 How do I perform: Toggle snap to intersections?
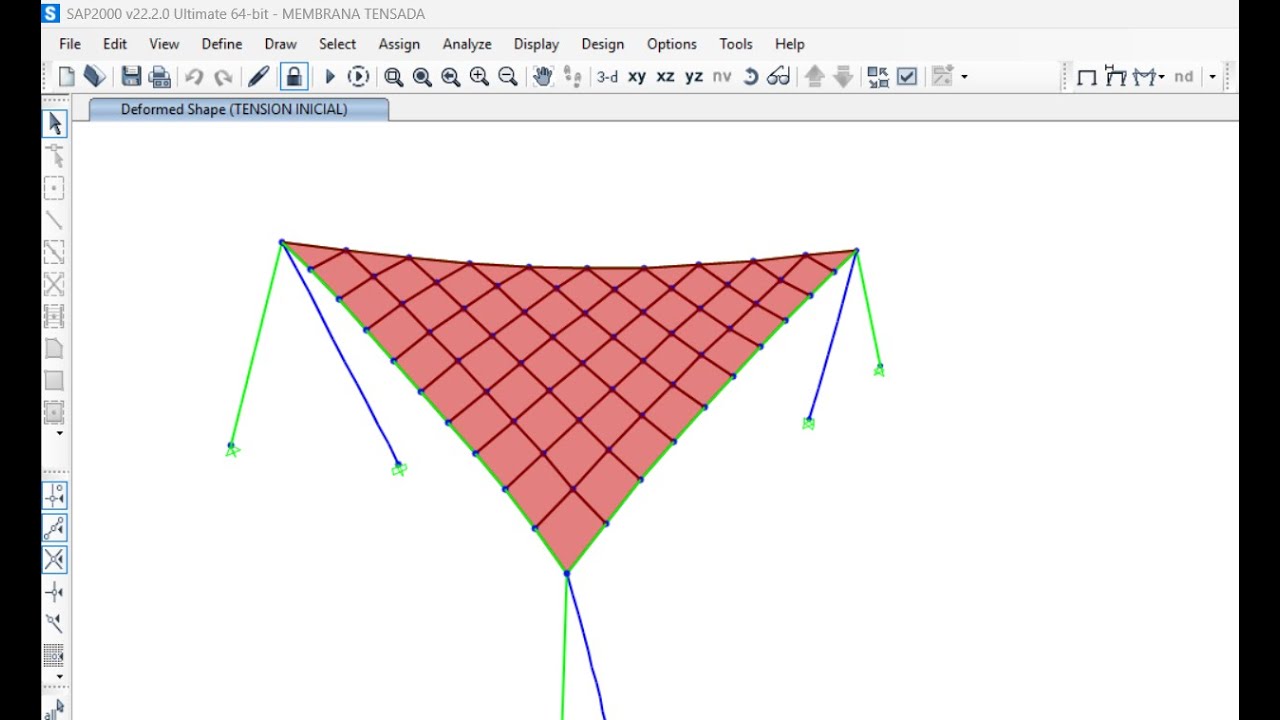coord(55,560)
